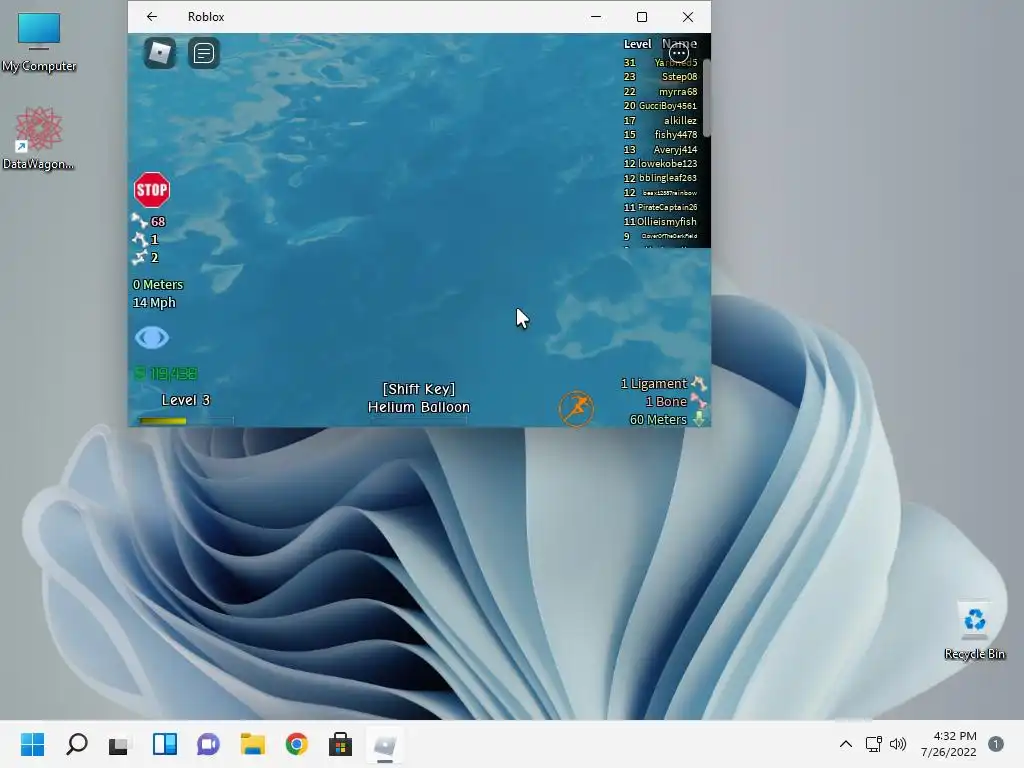Open the notification badge in taskbar
This screenshot has height=768, width=1024.
tap(996, 744)
